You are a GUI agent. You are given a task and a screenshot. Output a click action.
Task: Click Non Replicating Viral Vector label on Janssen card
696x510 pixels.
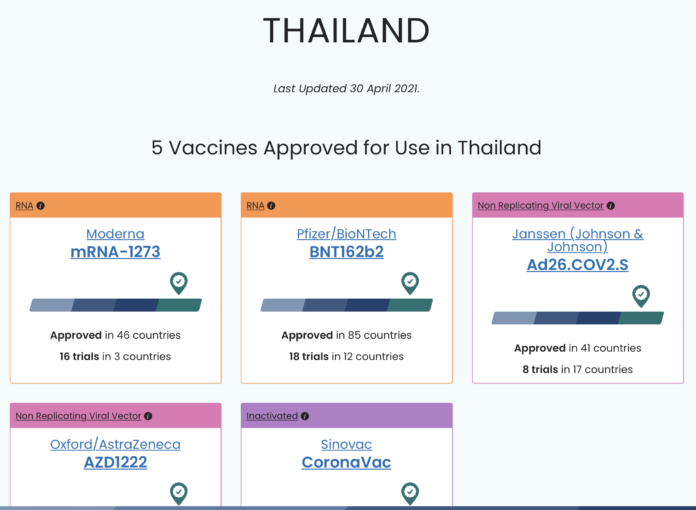coord(541,206)
